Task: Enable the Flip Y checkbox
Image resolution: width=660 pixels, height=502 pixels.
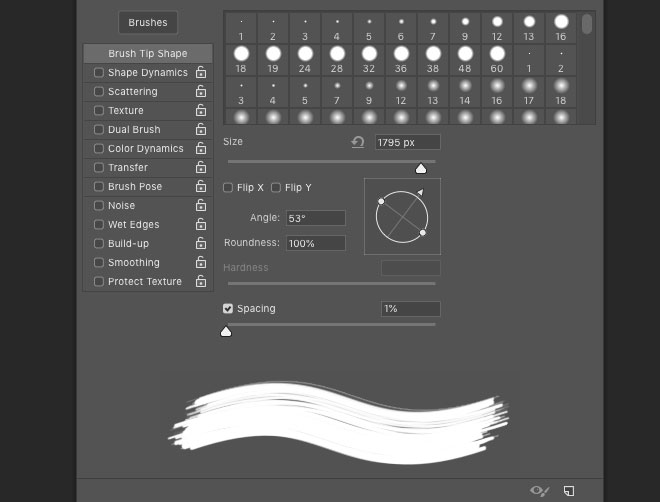Action: tap(276, 187)
